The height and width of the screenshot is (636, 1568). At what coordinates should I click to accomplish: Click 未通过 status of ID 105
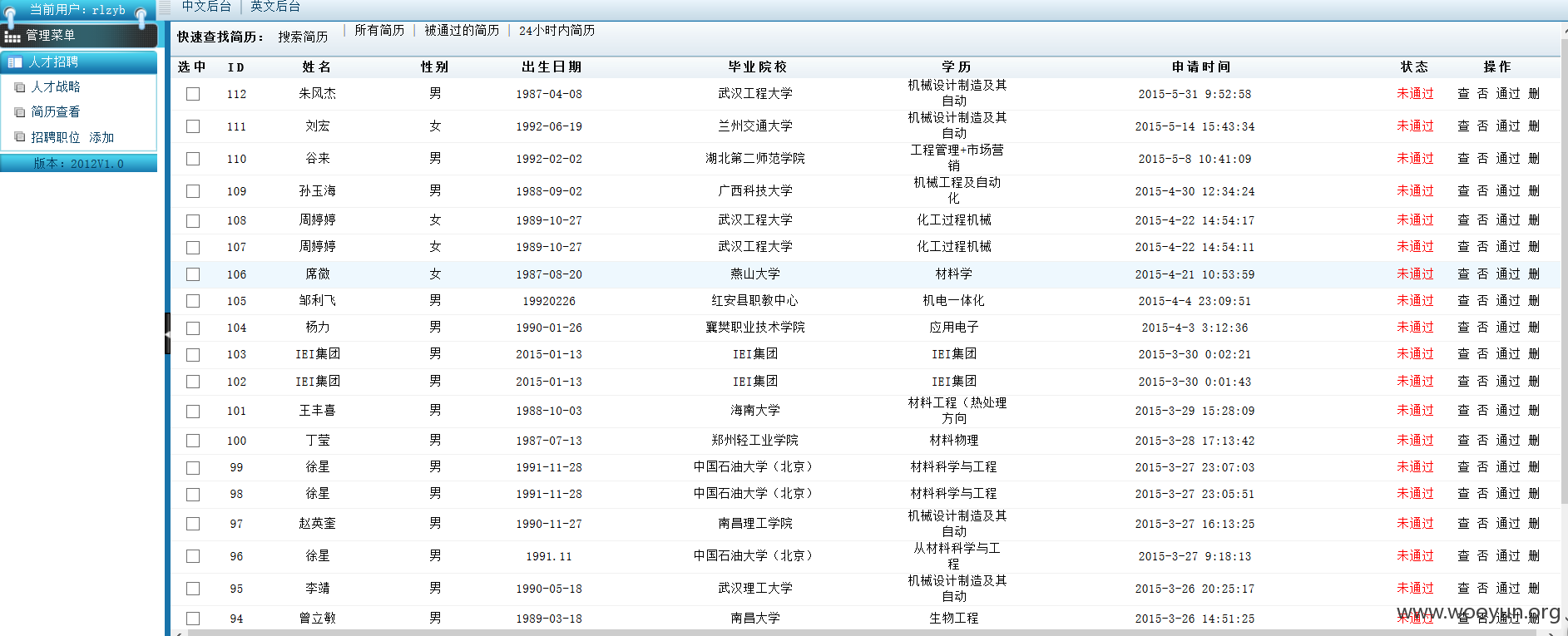1415,301
